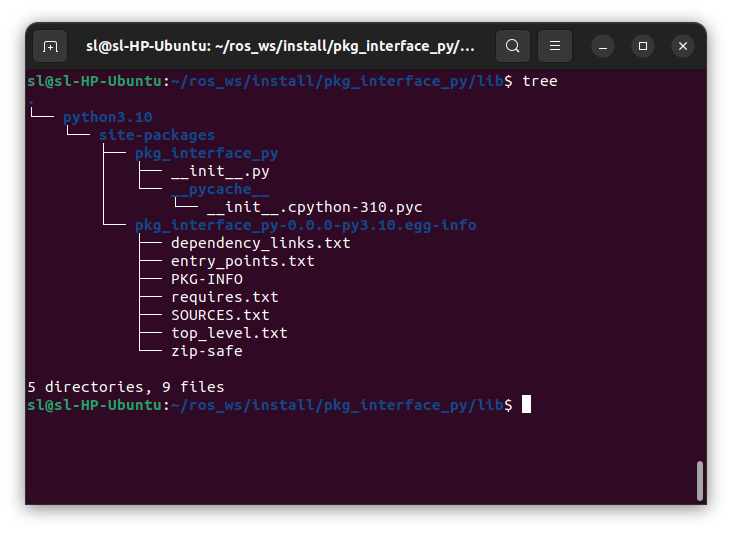732x533 pixels.
Task: Click the zip-safe file entry
Action: coord(207,351)
